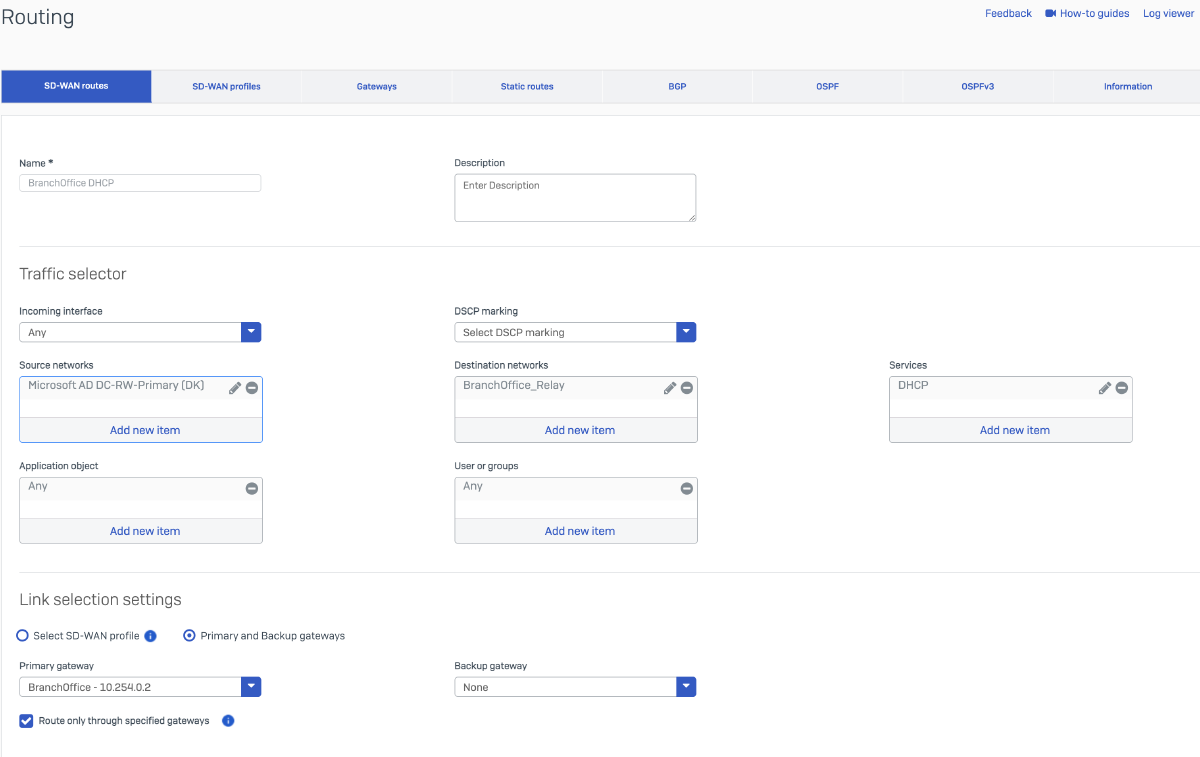Remove the Any application object entry

[x=252, y=488]
